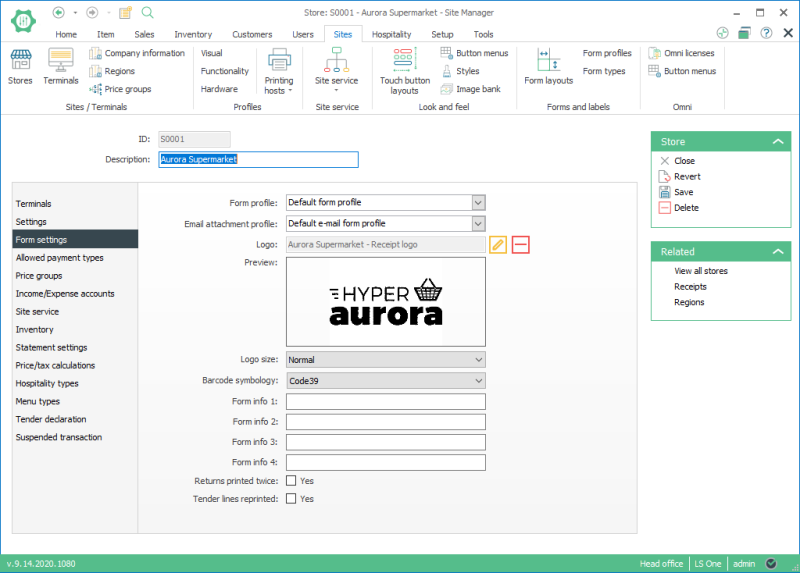Open the Image bank

point(470,89)
